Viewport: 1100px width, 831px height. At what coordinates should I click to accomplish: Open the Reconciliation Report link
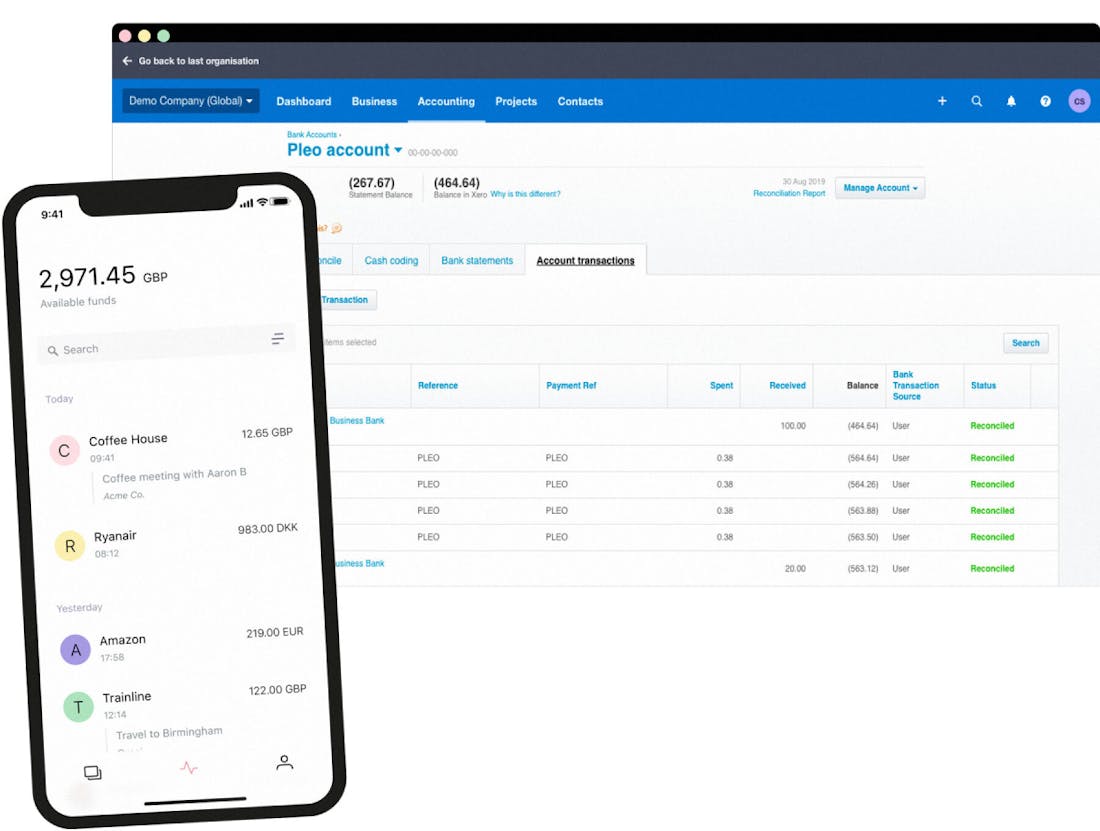pyautogui.click(x=789, y=191)
